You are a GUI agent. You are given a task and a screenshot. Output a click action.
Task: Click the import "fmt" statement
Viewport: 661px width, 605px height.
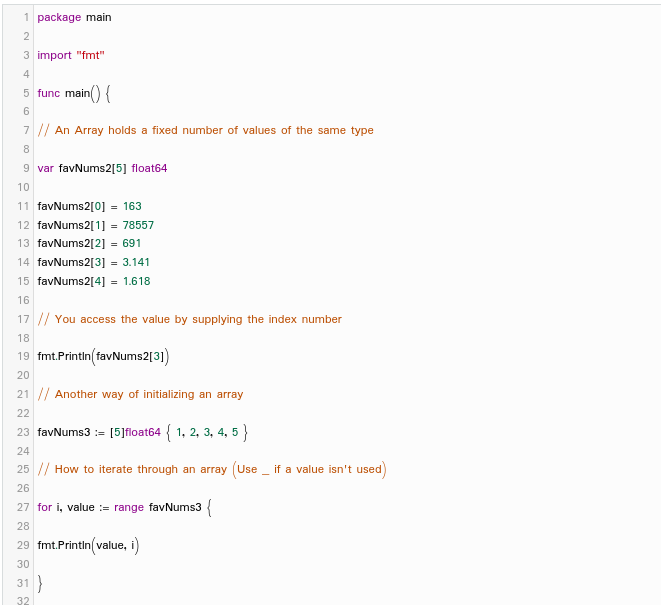[x=71, y=55]
